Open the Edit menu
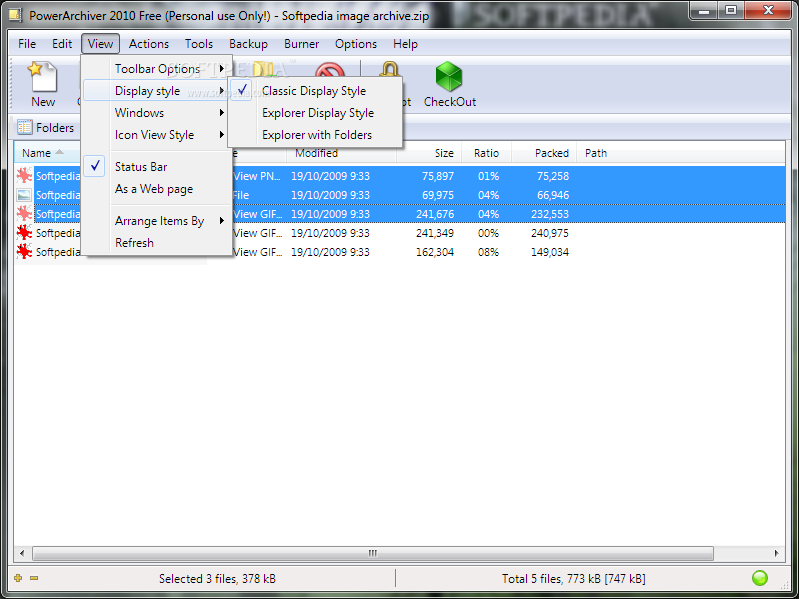 (62, 44)
